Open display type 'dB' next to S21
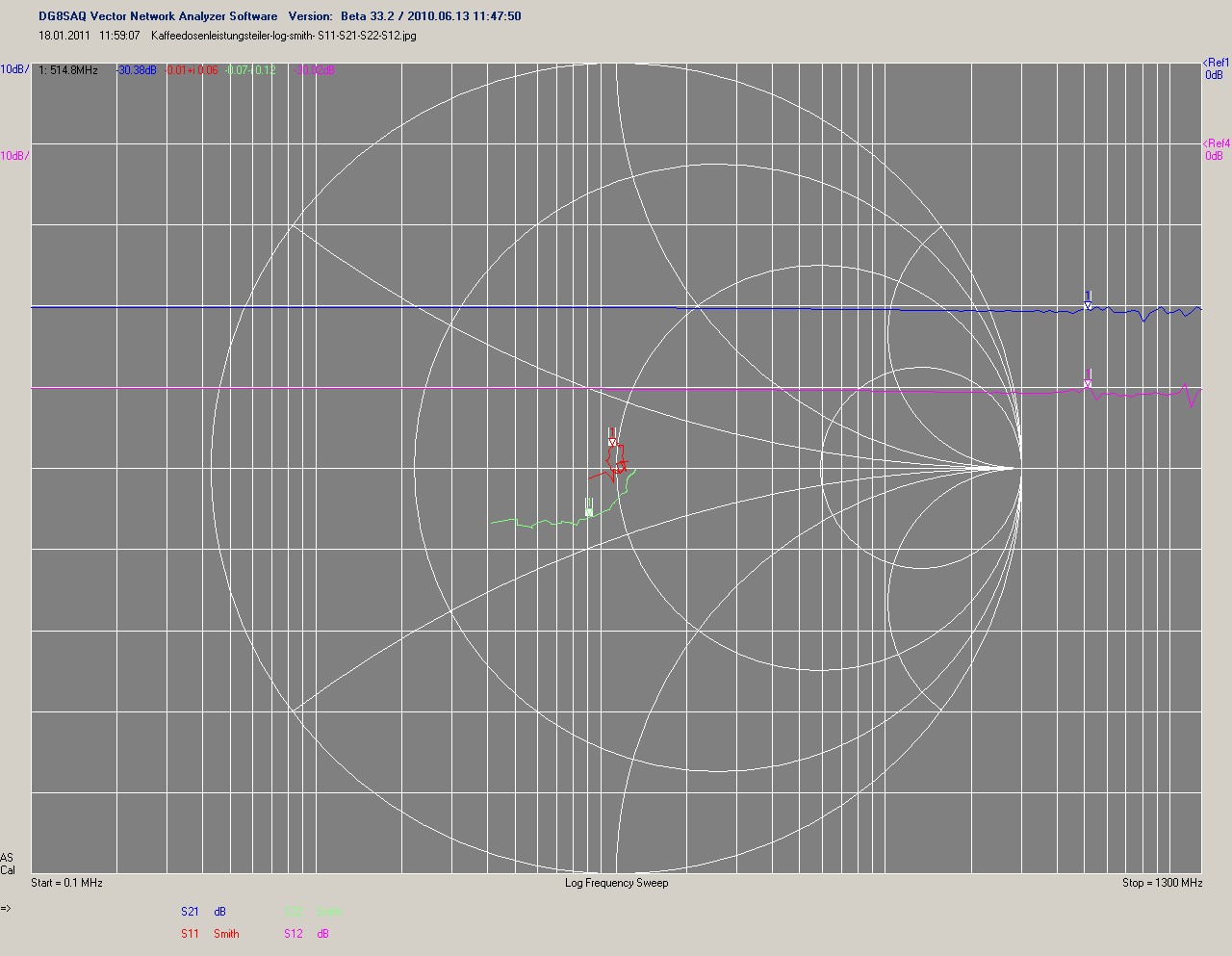Image resolution: width=1232 pixels, height=956 pixels. click(220, 912)
